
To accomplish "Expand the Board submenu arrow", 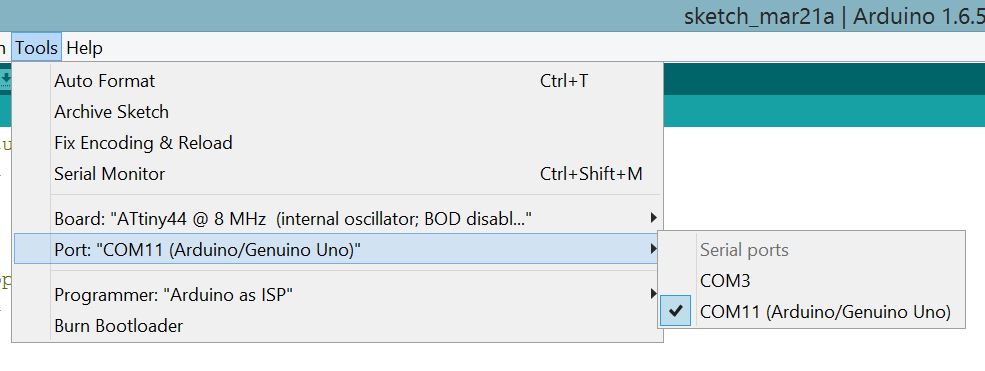I will point(653,218).
